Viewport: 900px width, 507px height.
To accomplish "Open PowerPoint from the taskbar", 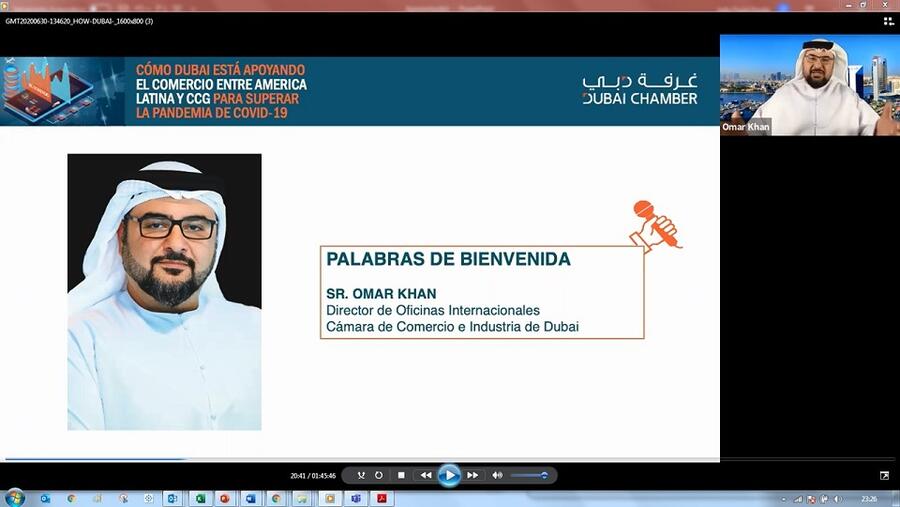I will point(224,498).
